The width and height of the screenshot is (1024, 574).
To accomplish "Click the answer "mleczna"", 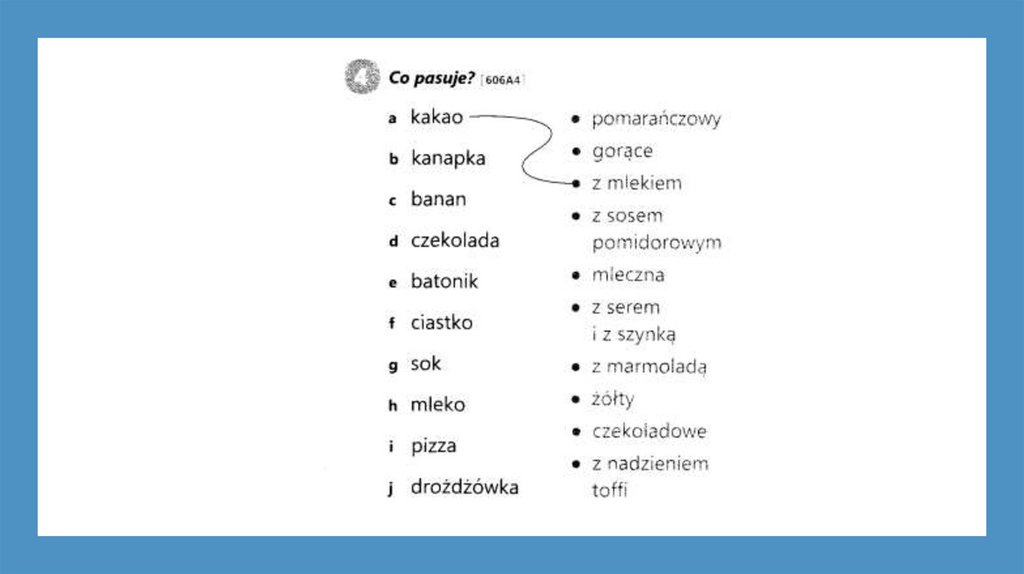I will point(628,275).
